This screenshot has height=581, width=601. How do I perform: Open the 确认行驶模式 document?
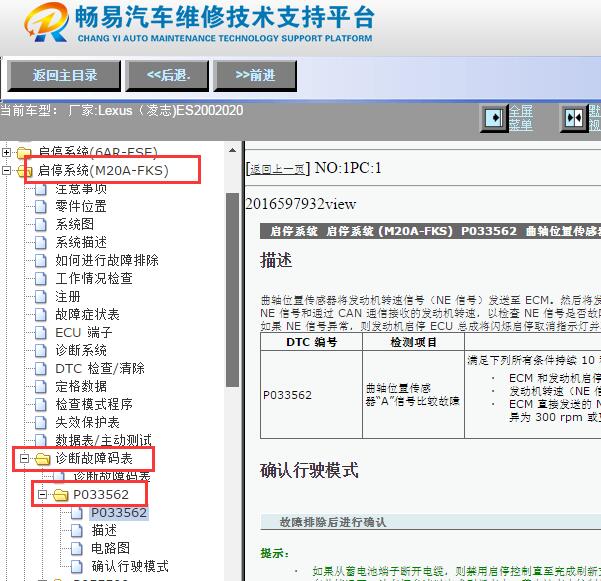coord(130,566)
